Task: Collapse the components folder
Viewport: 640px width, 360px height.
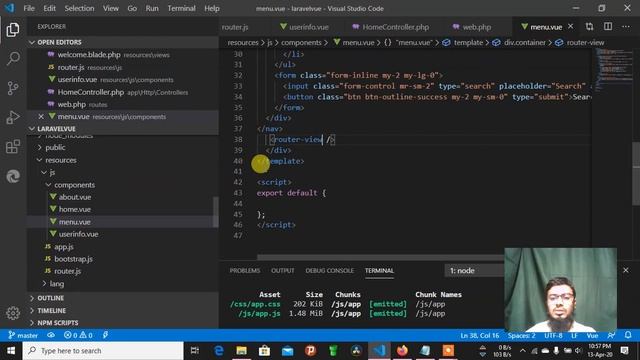Action: point(74,185)
